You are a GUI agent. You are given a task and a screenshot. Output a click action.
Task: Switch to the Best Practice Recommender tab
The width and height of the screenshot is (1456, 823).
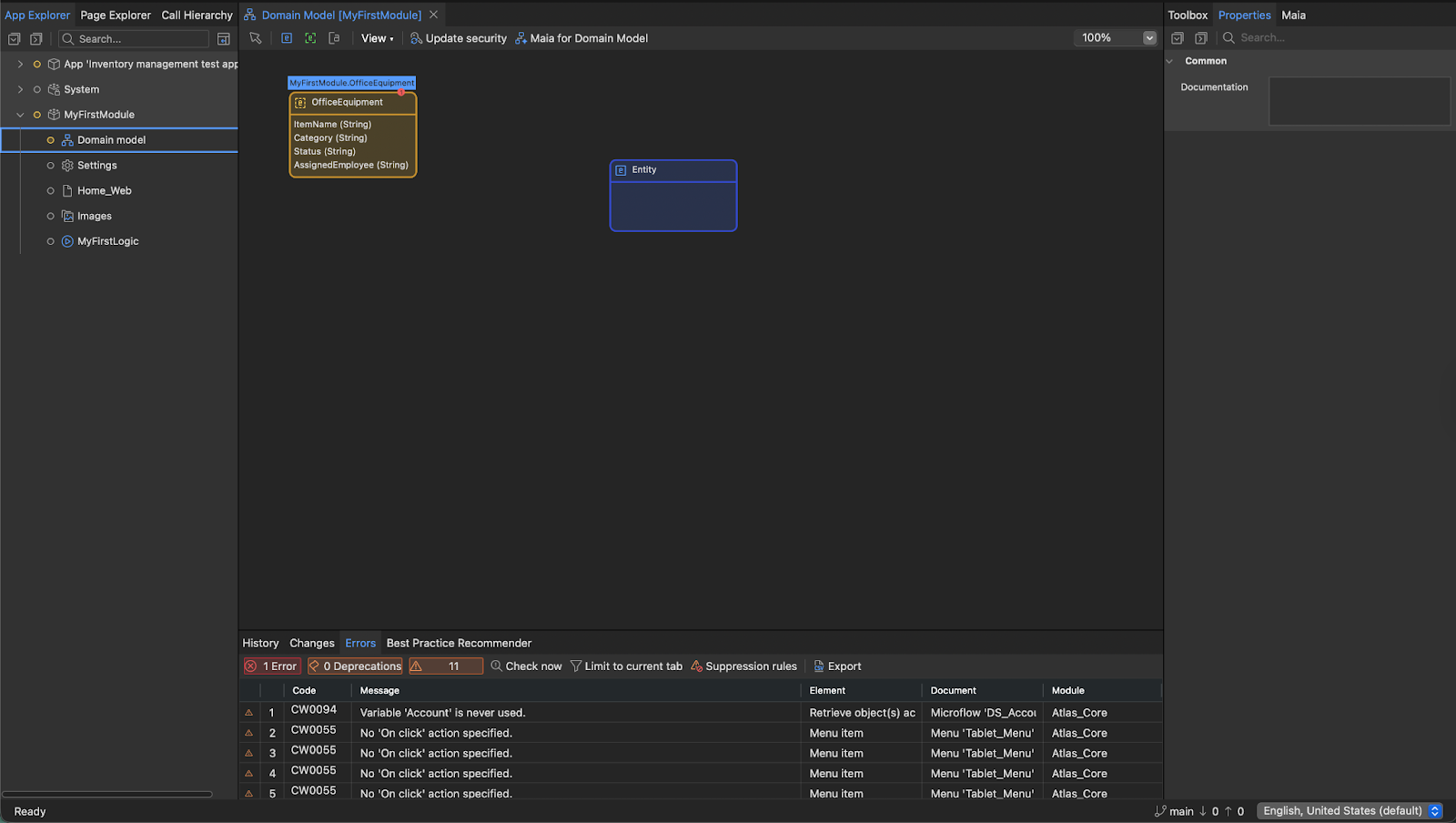(x=459, y=643)
